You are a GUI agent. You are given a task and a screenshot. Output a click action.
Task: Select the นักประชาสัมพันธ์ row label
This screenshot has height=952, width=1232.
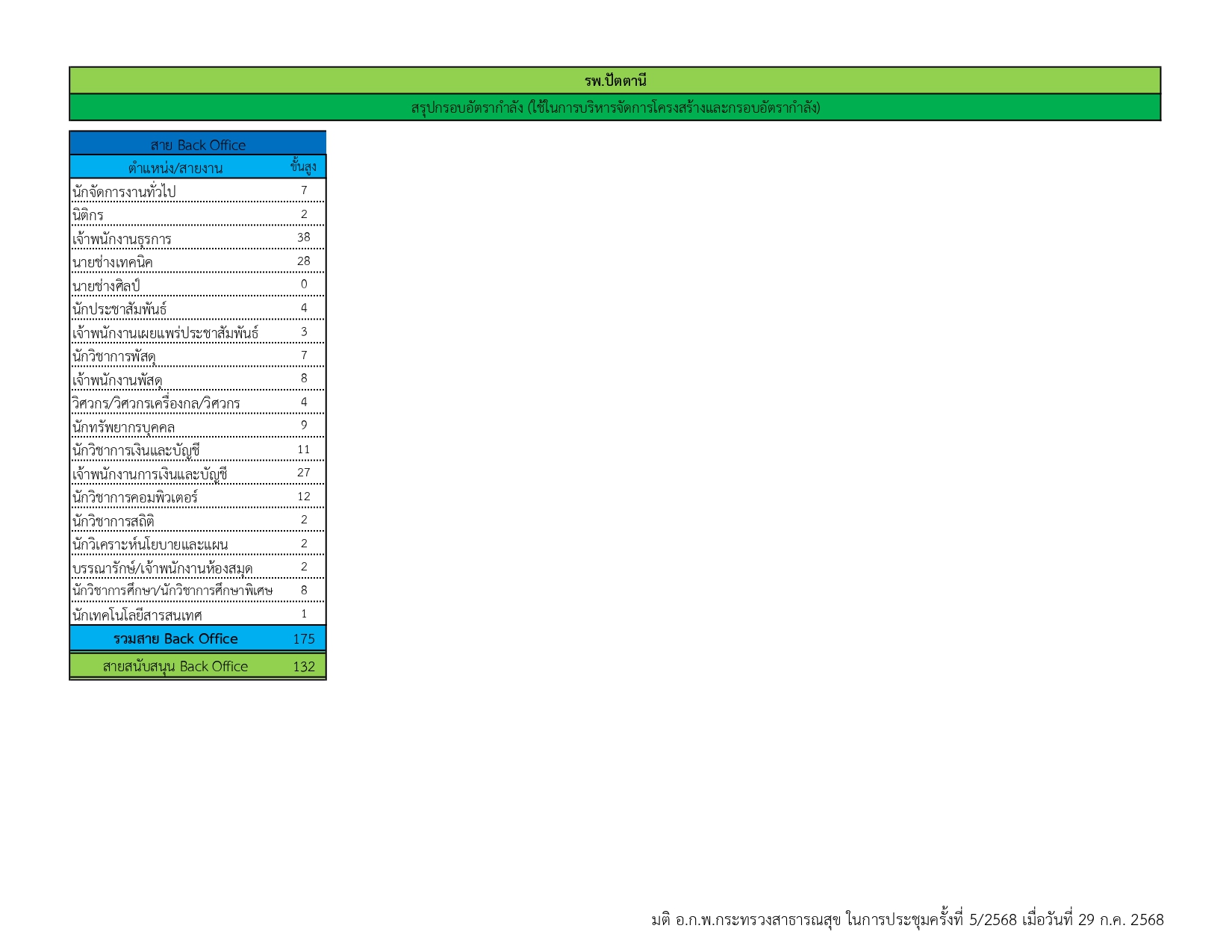pos(119,310)
